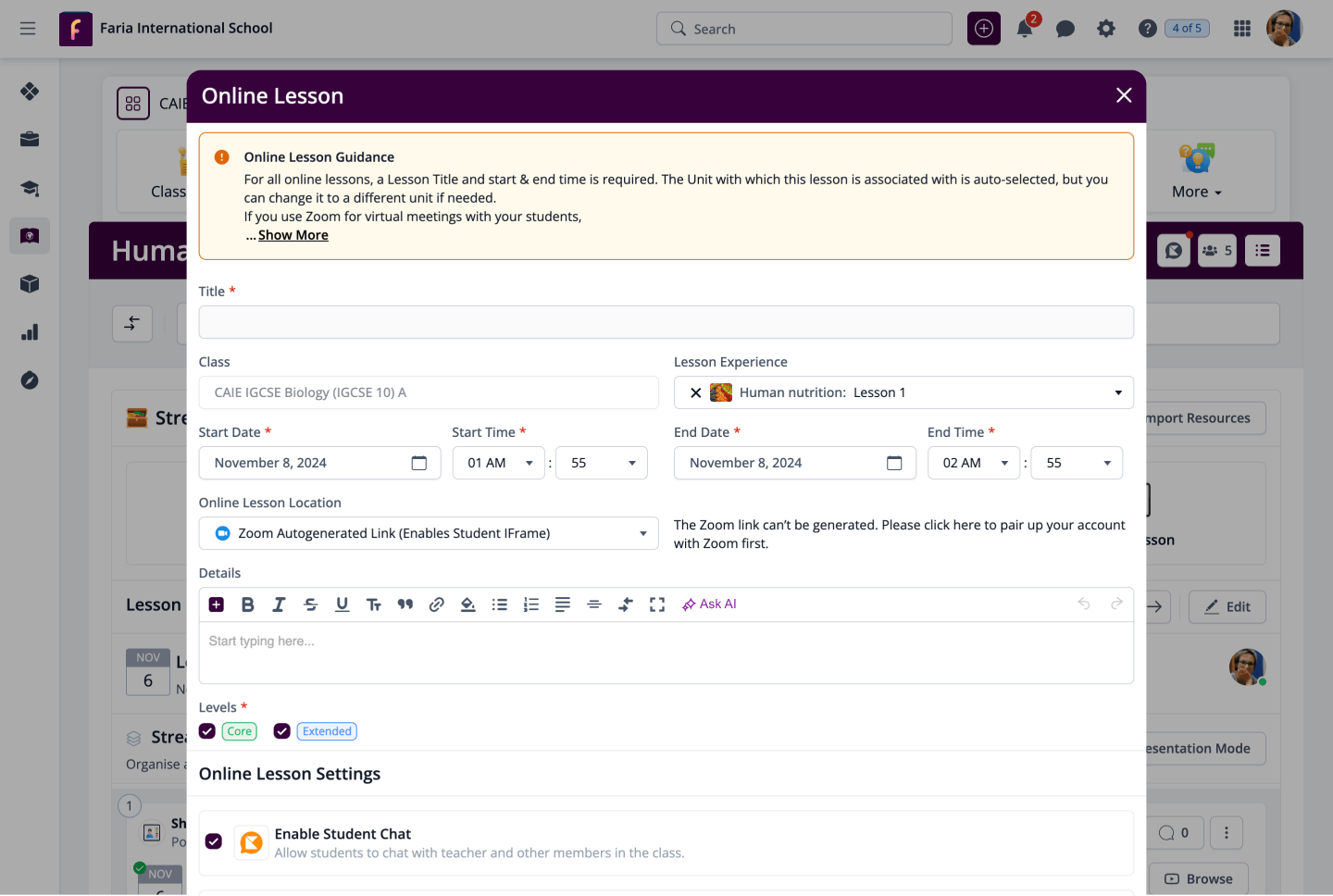Expand the Online Lesson Location dropdown
Image resolution: width=1333 pixels, height=896 pixels.
pyautogui.click(x=642, y=533)
